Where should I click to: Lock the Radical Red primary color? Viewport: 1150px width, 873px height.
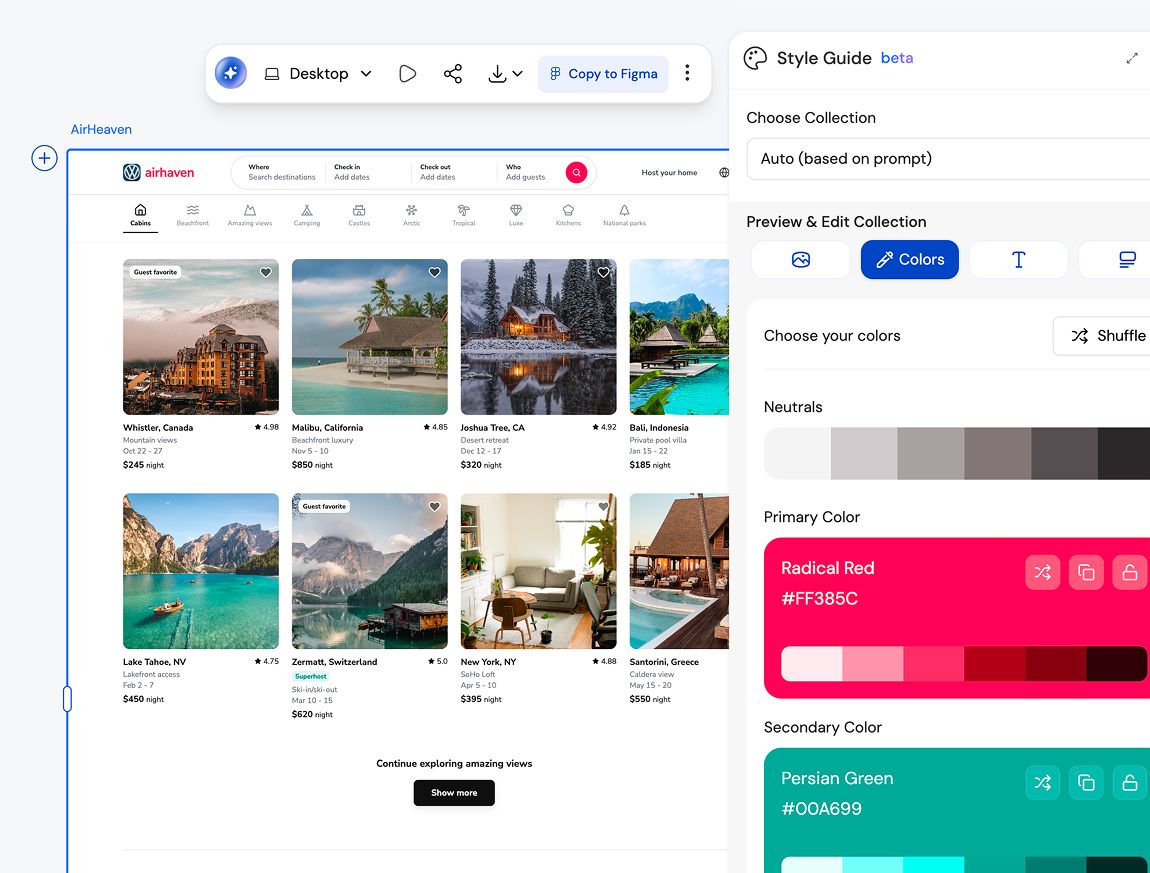point(1130,572)
